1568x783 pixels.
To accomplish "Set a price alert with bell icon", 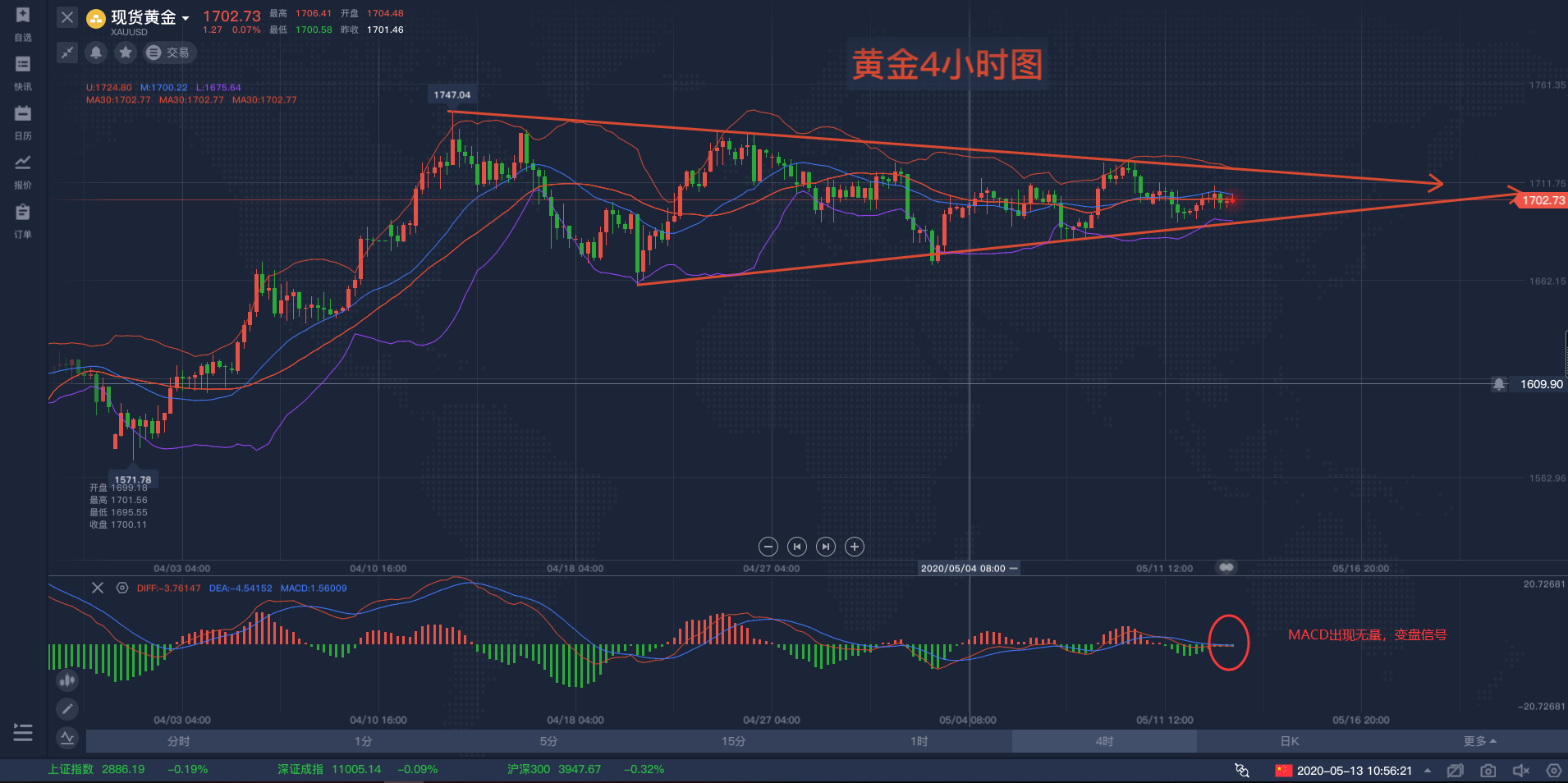I will (96, 53).
